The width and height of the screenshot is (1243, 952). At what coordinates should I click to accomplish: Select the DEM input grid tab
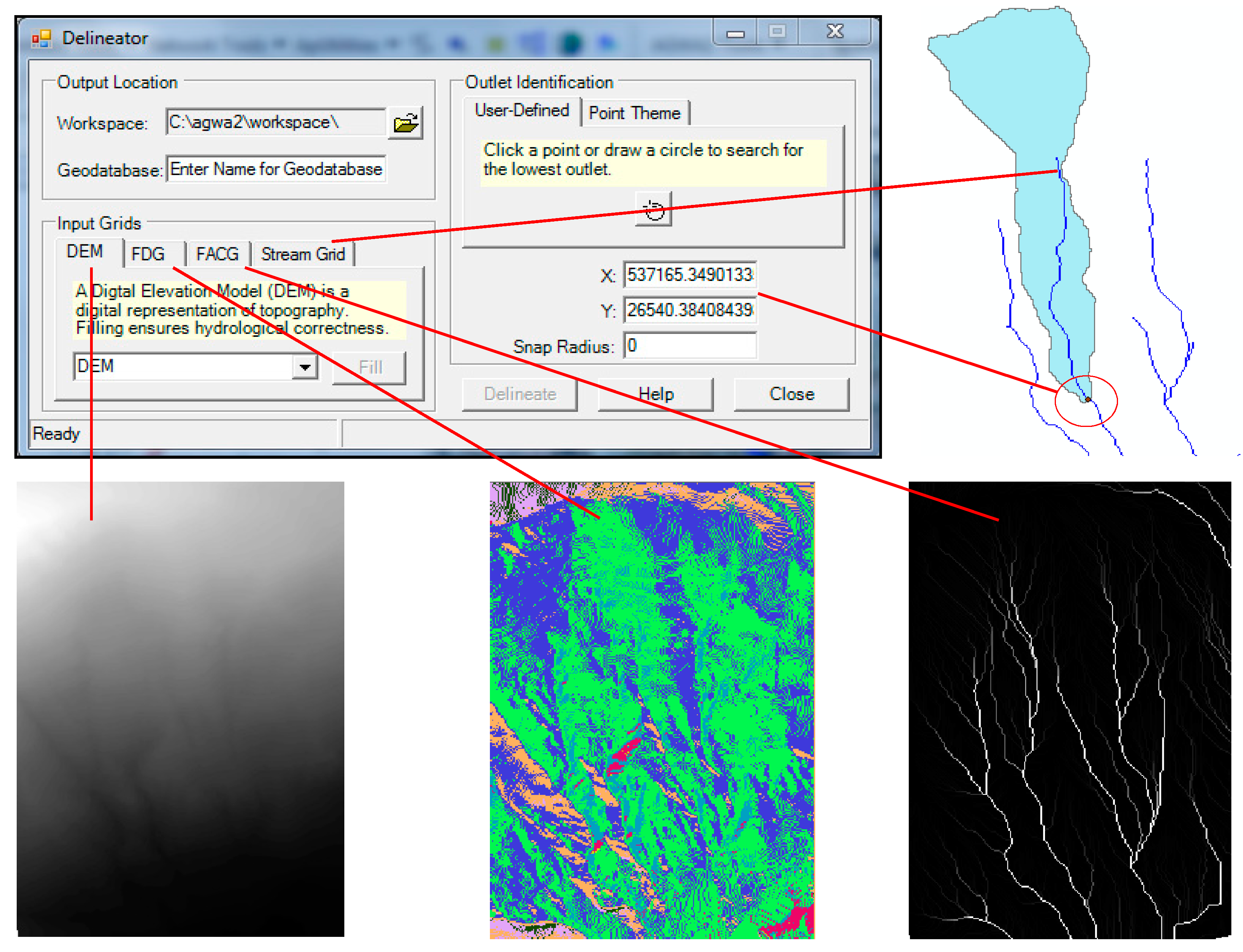85,251
